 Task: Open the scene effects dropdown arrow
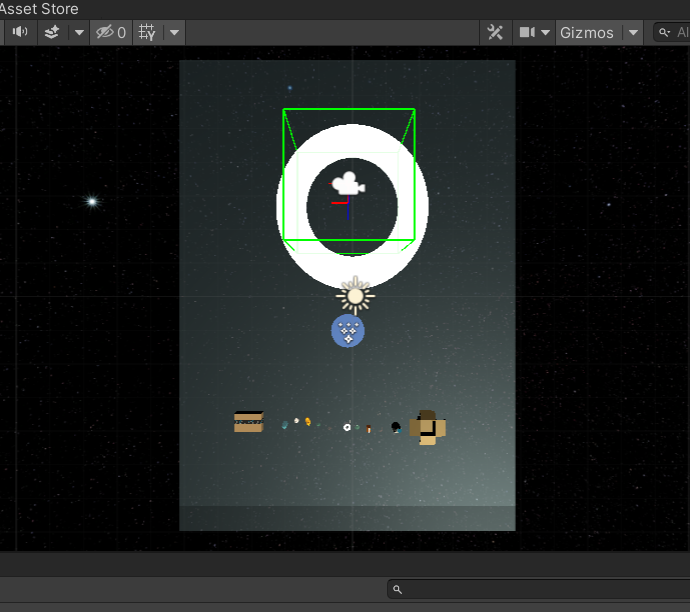78,32
